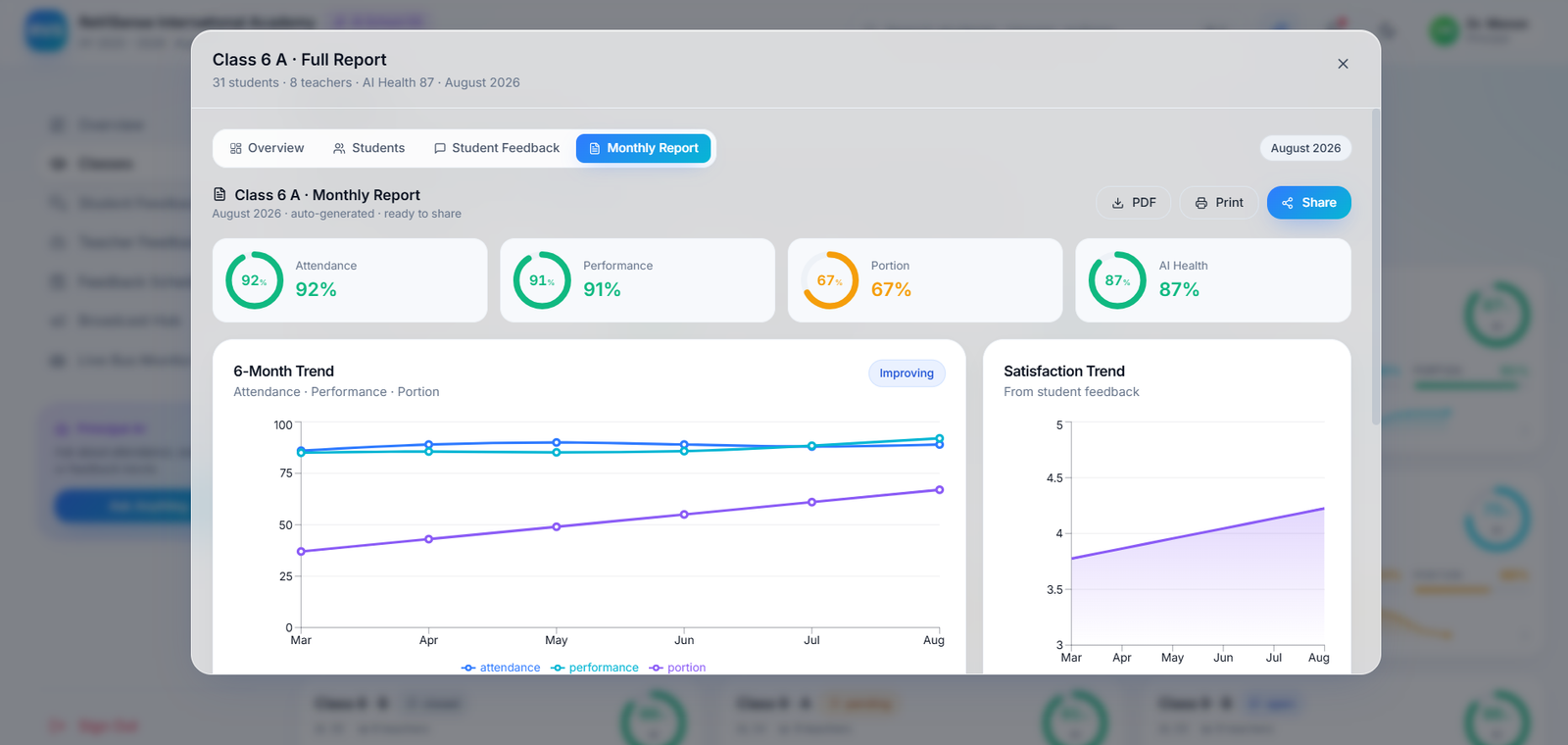
Task: Click the Performance 91% progress ring
Action: (x=542, y=280)
